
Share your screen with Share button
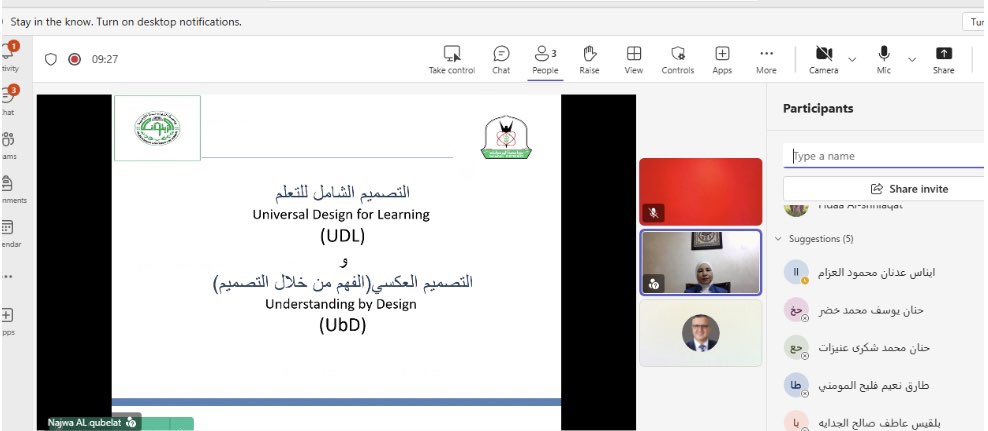coord(943,60)
